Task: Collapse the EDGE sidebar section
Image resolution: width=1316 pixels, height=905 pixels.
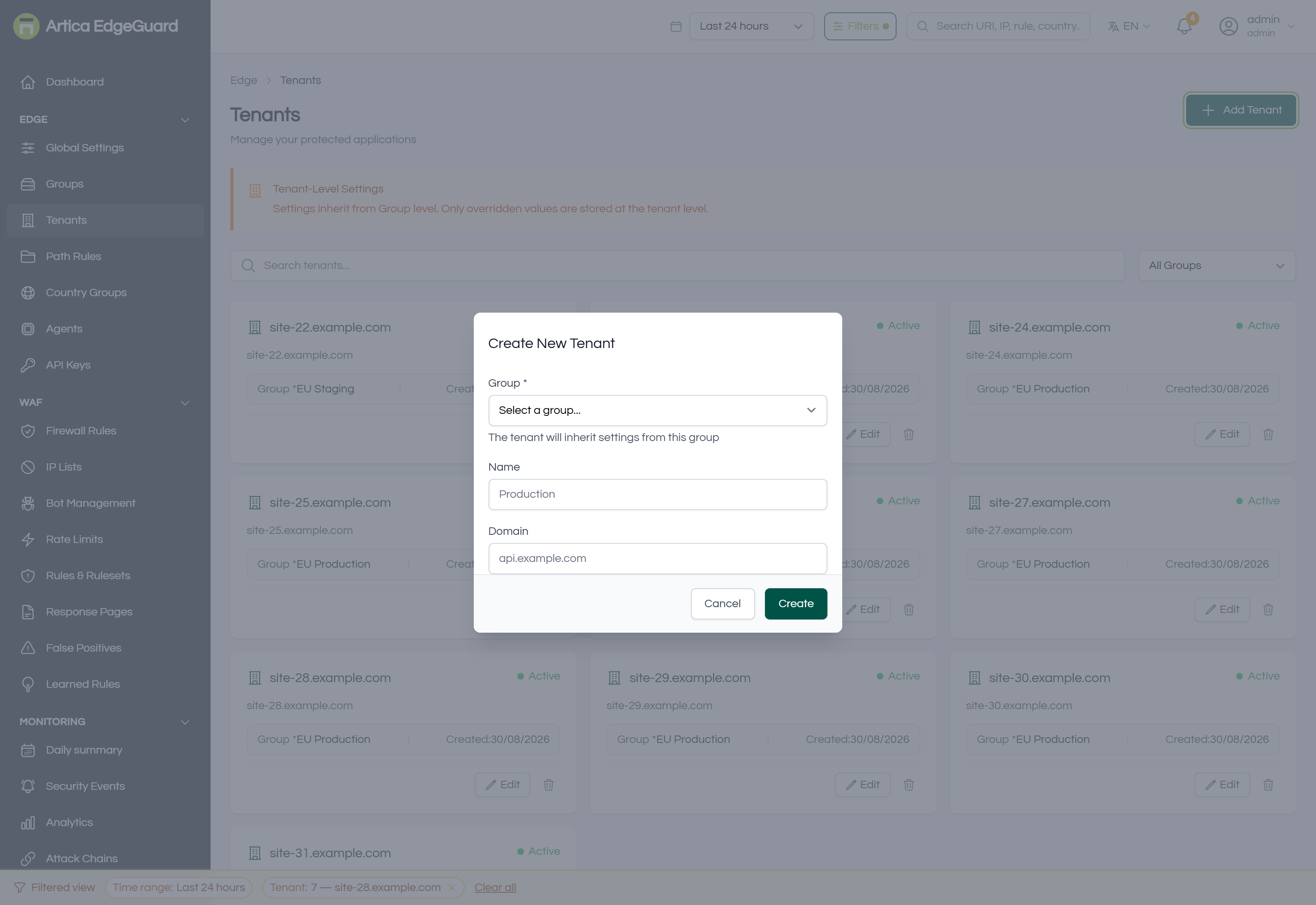Action: (185, 120)
